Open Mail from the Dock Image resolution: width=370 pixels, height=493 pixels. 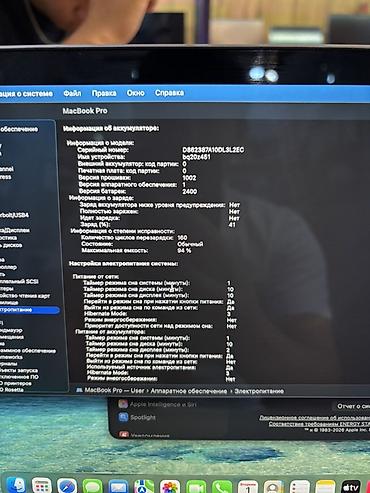118,487
